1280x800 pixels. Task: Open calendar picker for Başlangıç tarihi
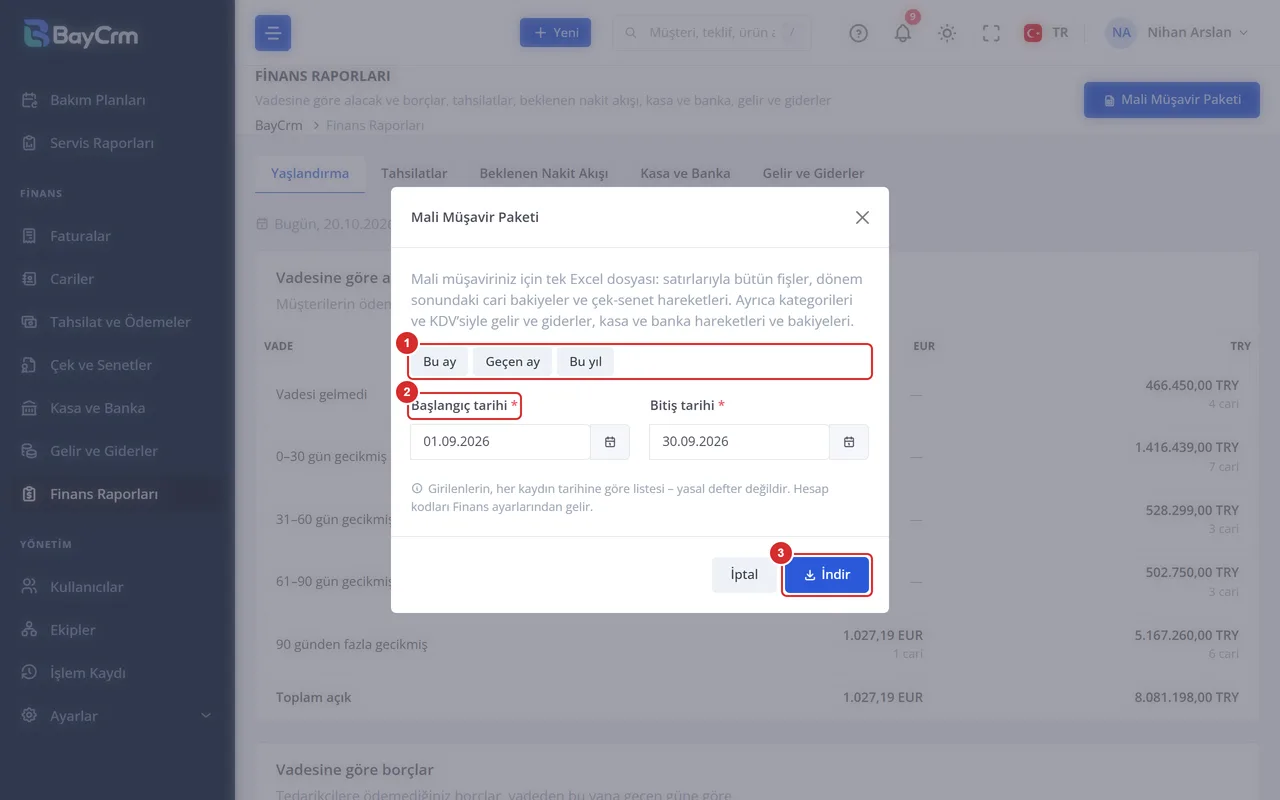point(610,442)
